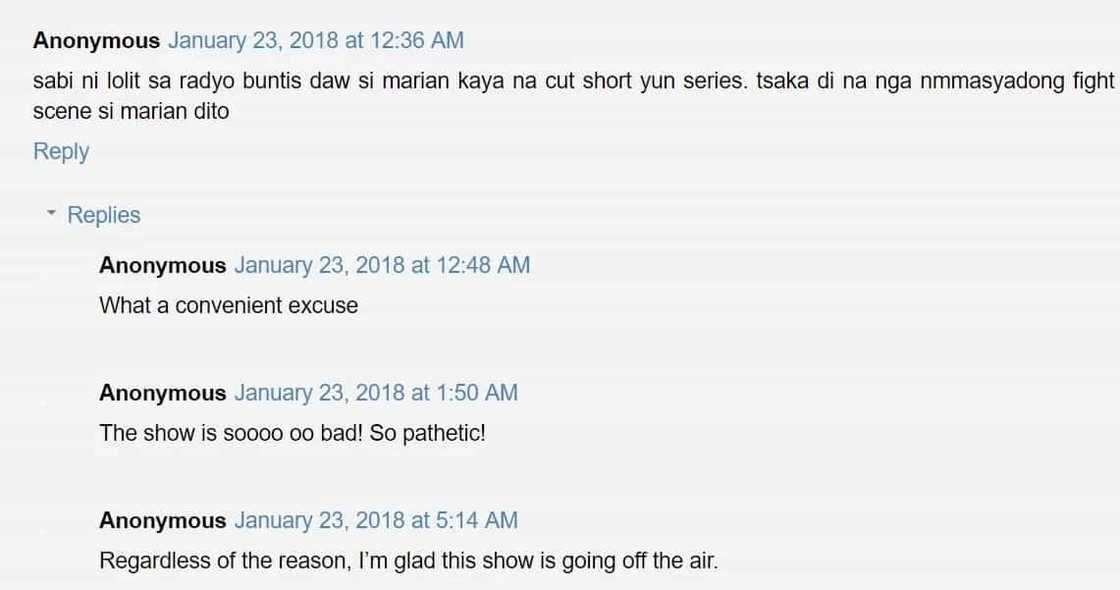Click Anonymous author of 5:14 AM reply
This screenshot has height=590, width=1120.
[162, 520]
